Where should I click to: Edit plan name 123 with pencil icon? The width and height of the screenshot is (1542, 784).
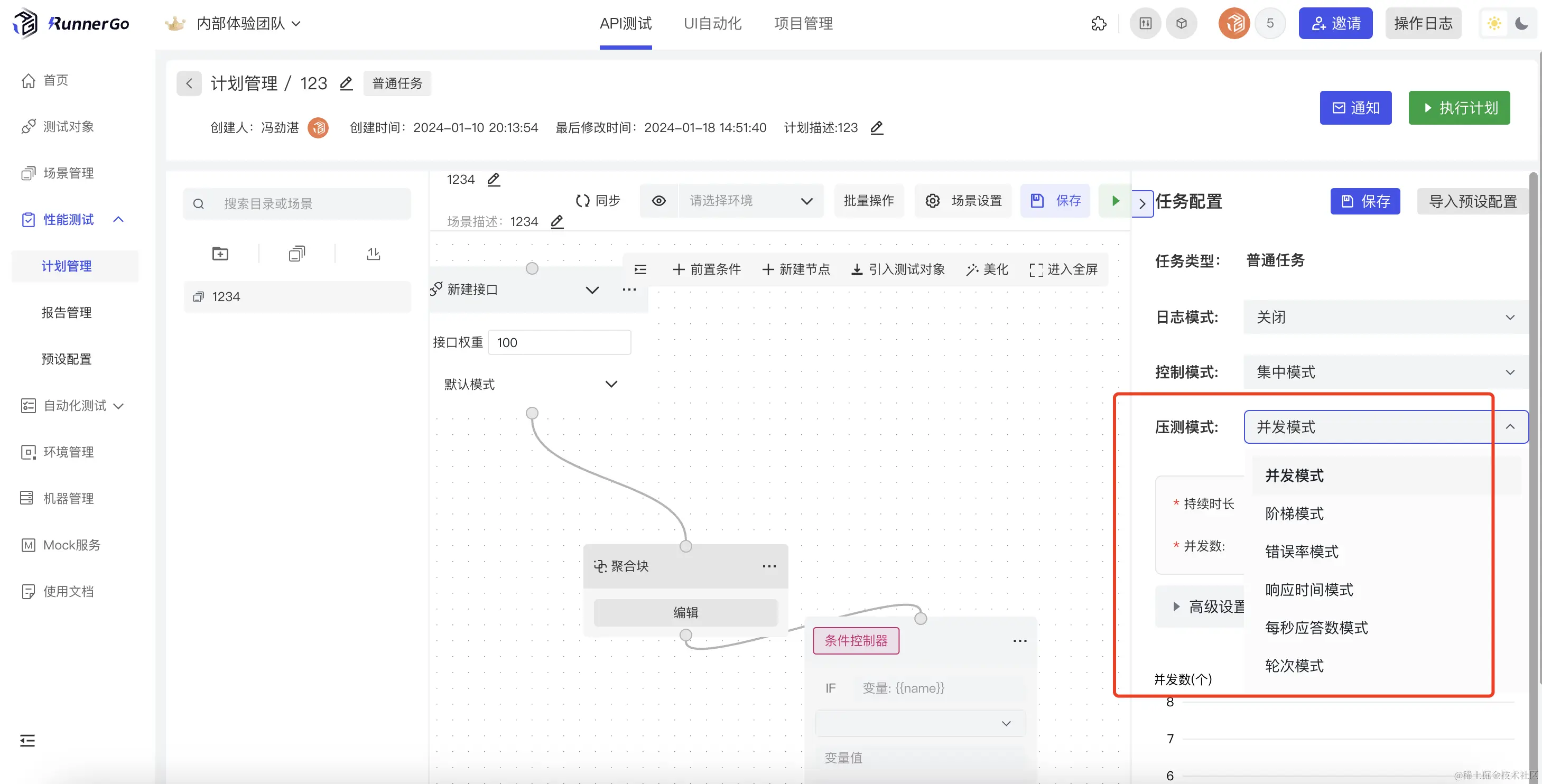[x=346, y=84]
